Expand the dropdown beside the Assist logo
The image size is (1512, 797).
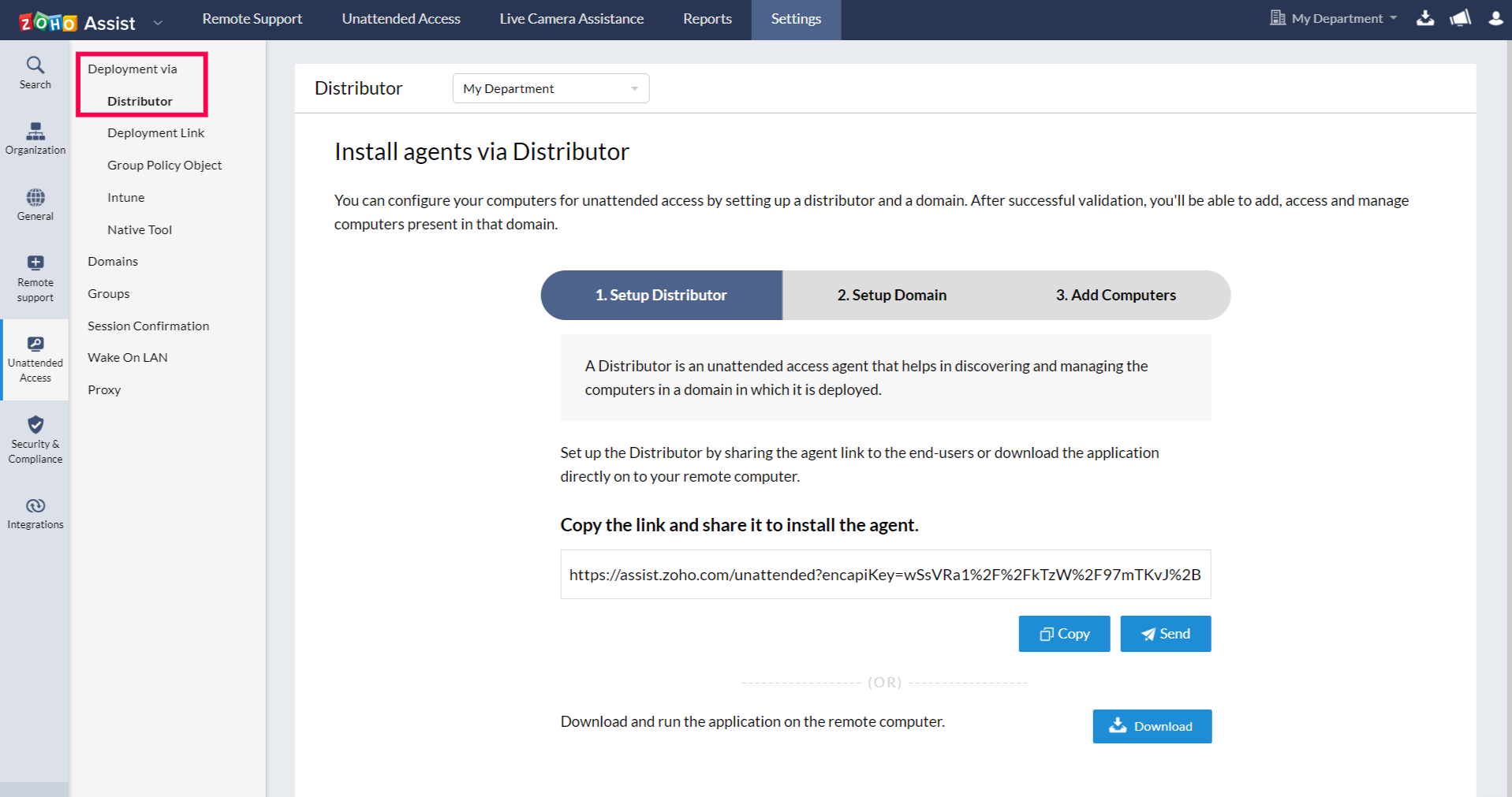(x=157, y=22)
